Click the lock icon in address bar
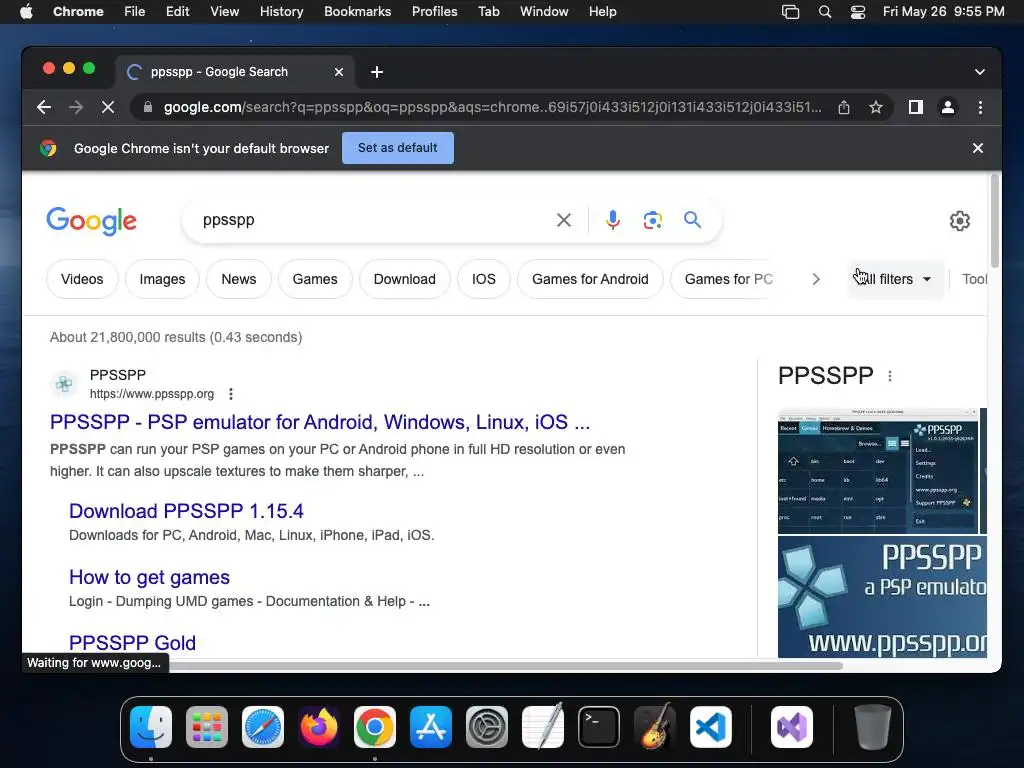 (148, 107)
